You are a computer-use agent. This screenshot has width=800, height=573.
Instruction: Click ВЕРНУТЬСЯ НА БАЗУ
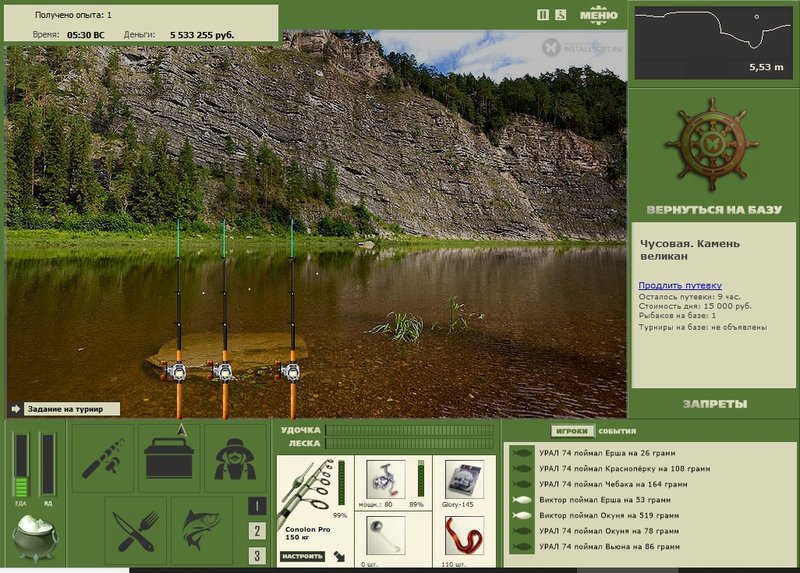click(713, 210)
